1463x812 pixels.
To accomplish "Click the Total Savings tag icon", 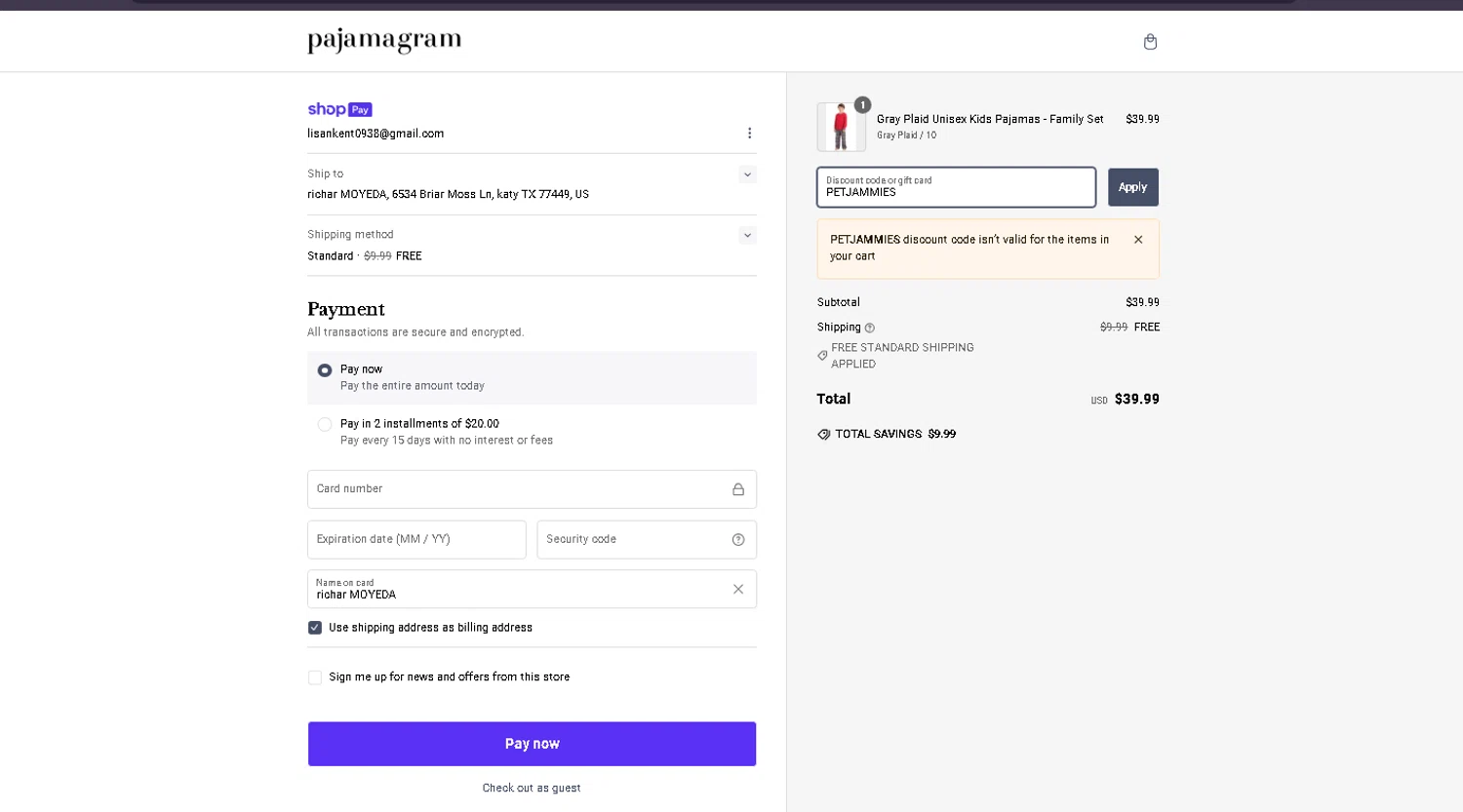I will tap(824, 435).
